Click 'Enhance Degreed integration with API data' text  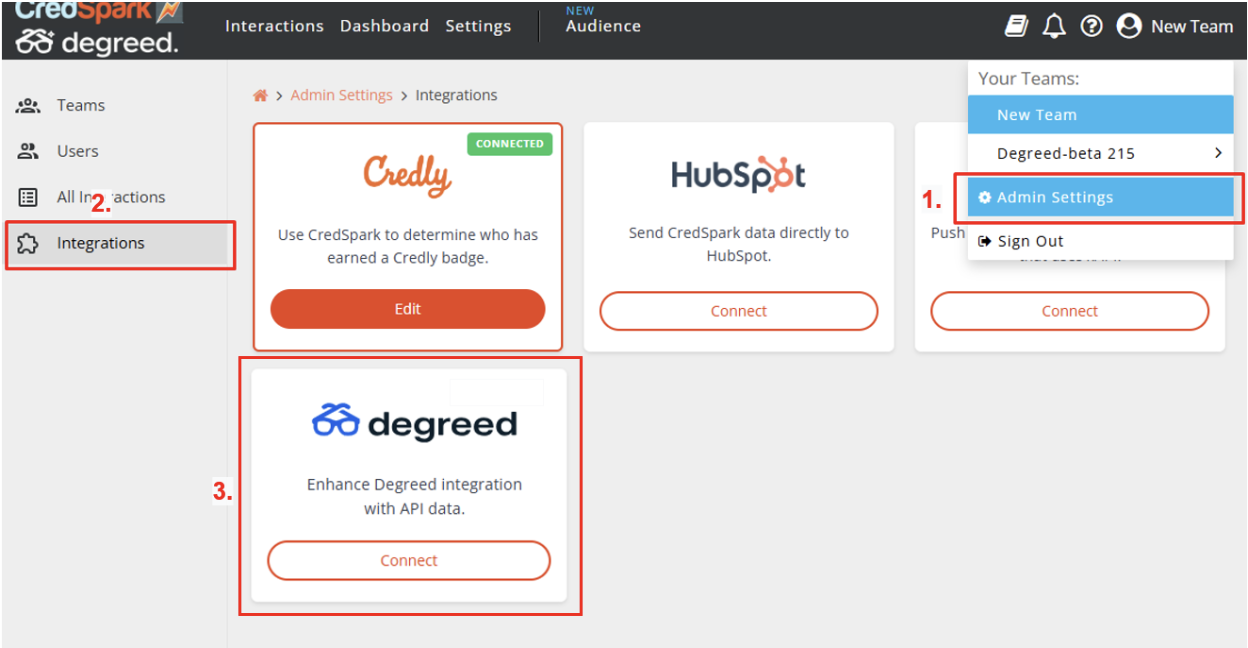[414, 496]
